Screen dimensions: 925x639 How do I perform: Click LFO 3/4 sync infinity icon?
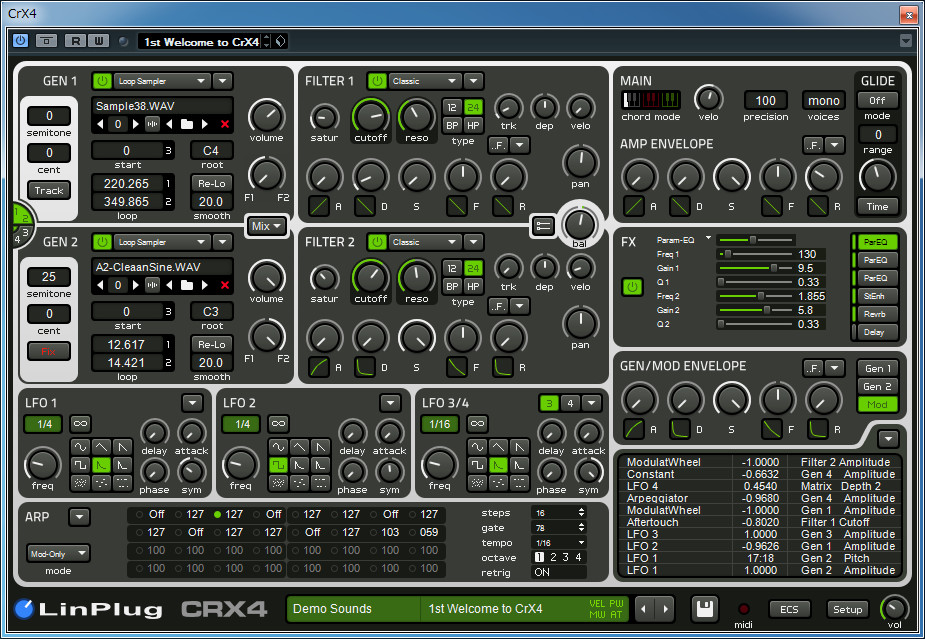[x=477, y=424]
